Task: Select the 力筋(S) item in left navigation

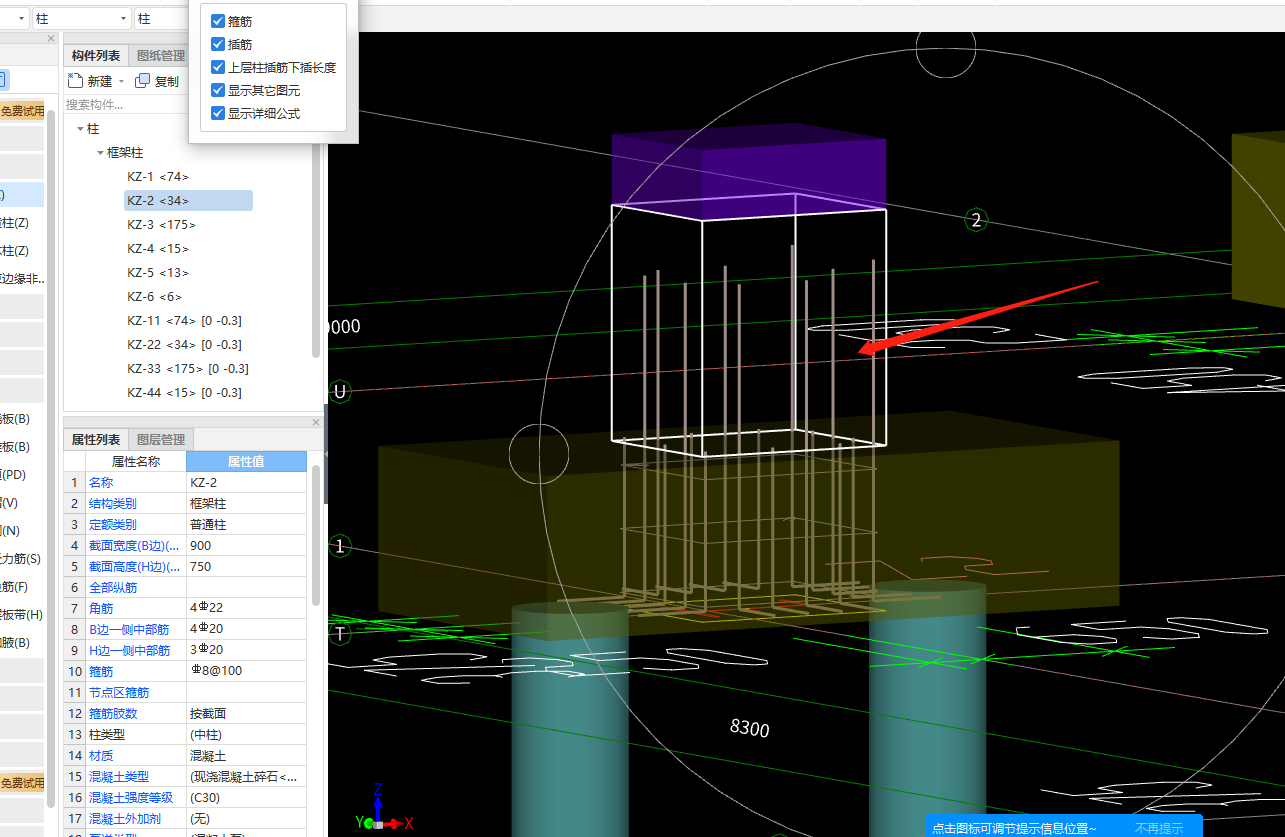Action: tap(22, 559)
